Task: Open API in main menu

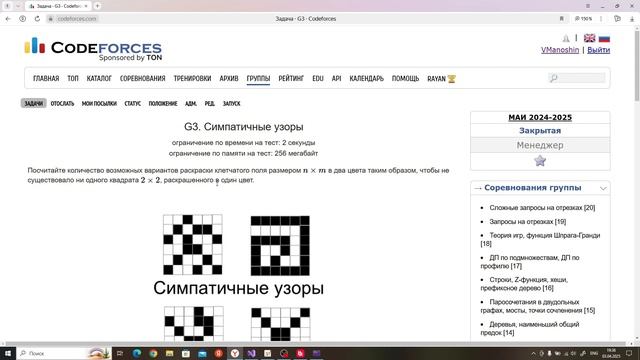Action: coord(336,78)
